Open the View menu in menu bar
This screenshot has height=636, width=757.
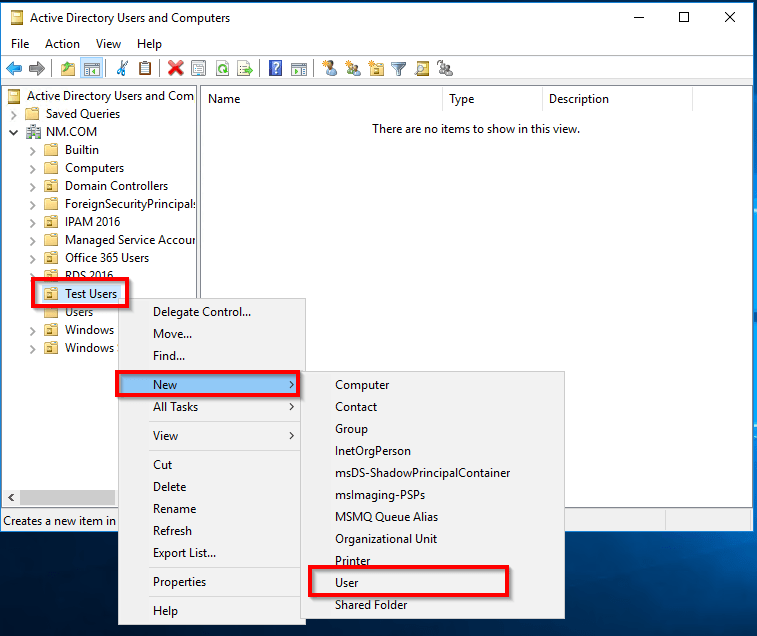pos(108,43)
